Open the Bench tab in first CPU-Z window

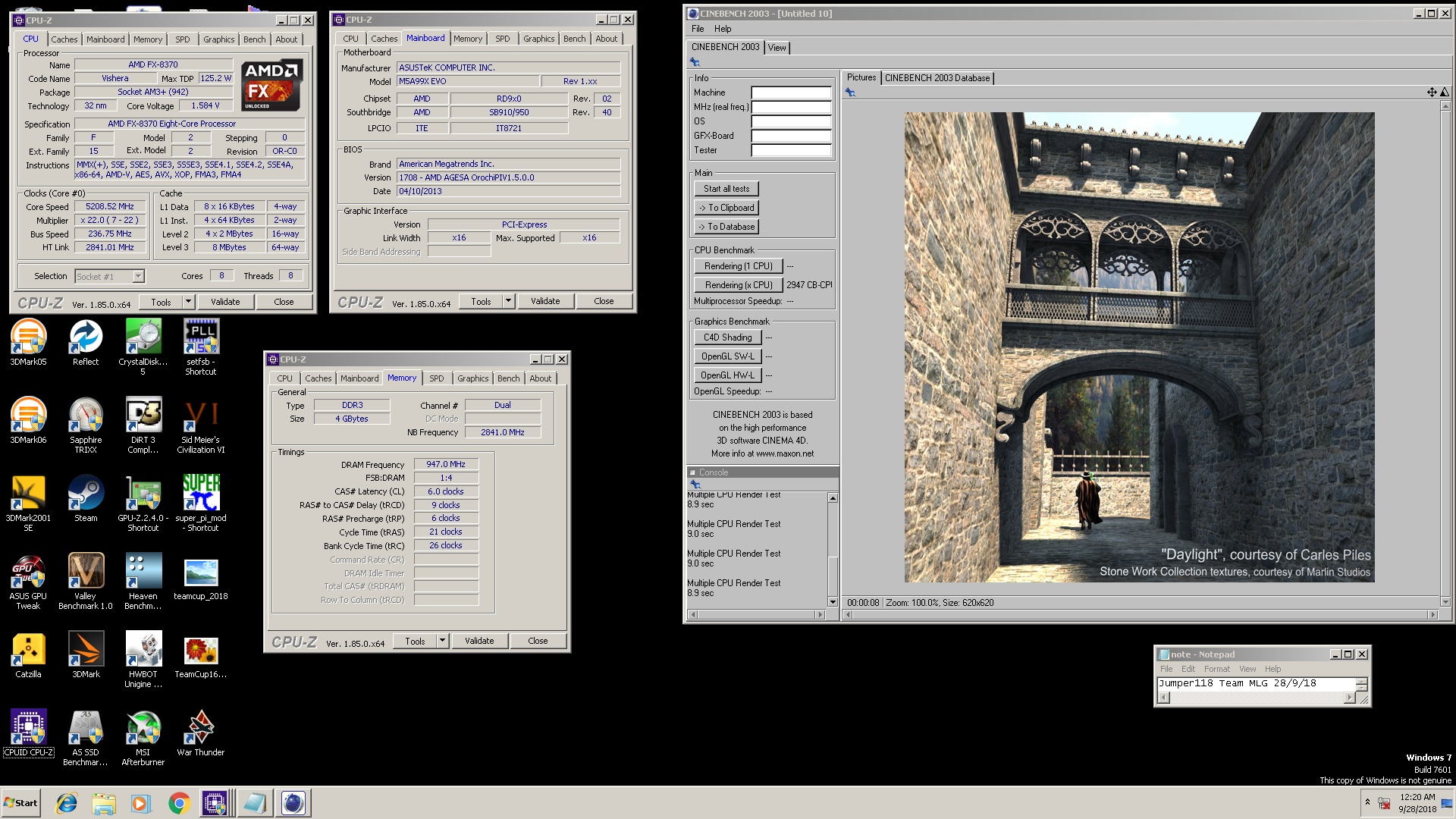tap(255, 39)
